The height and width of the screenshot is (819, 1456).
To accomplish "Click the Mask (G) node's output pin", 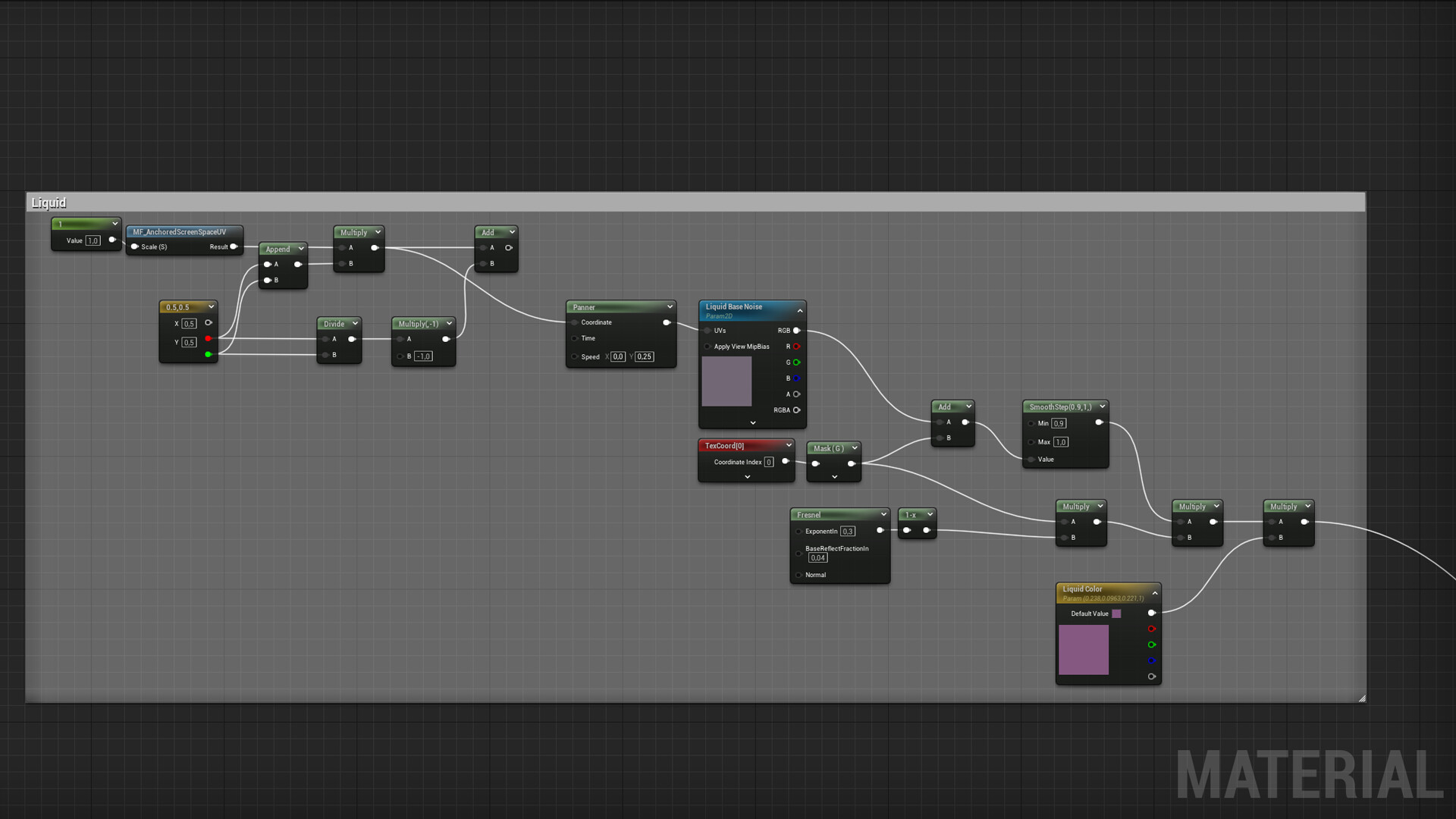I will [x=851, y=463].
